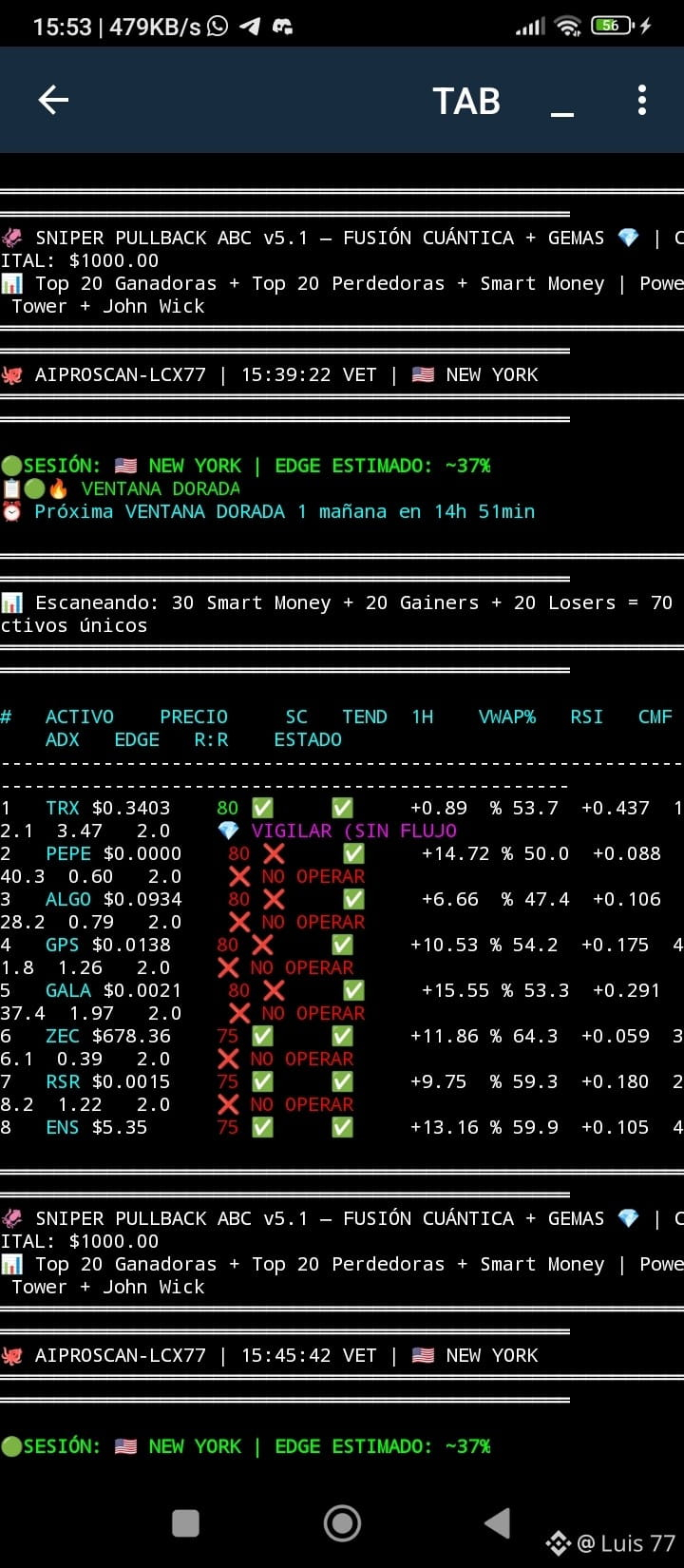Tap the +15.55 value in GALA row
684x1568 pixels.
[x=456, y=990]
